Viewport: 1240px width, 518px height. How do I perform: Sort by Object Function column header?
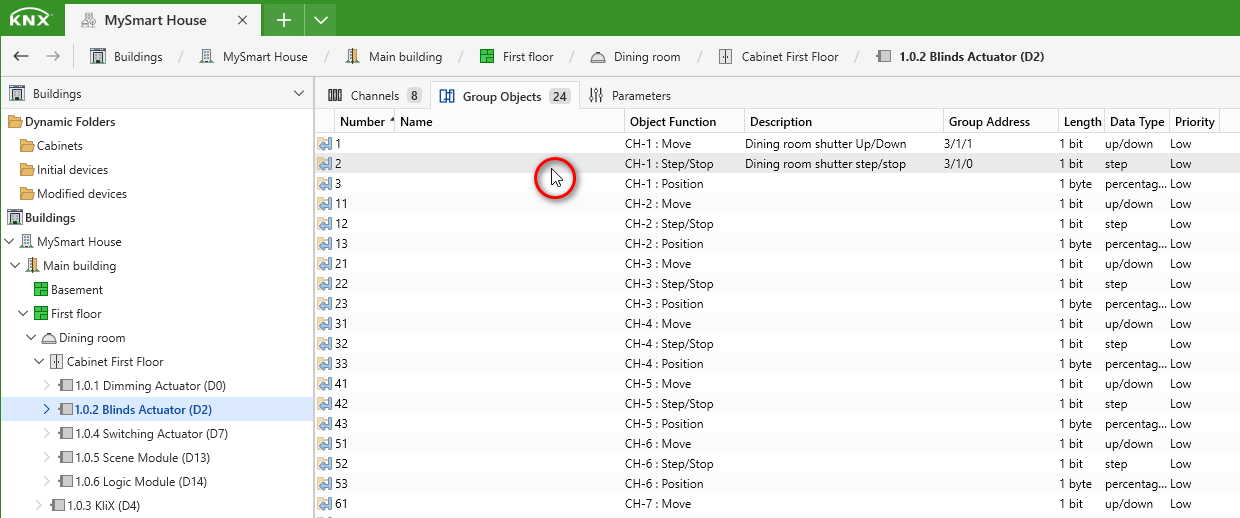(685, 122)
